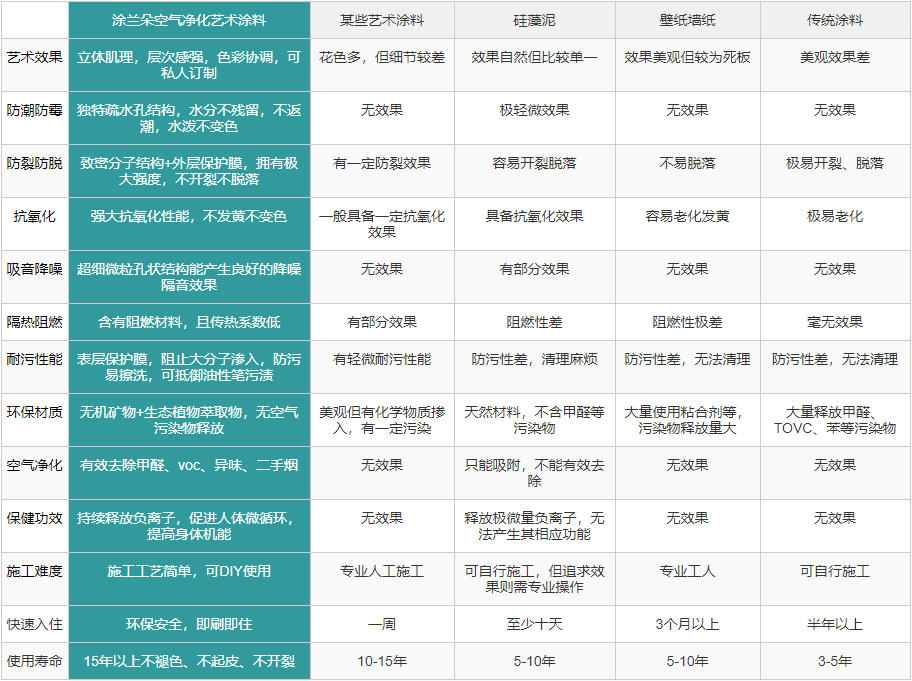This screenshot has width=912, height=681.
Task: Select cell '毫无效果'
Action: pyautogui.click(x=835, y=322)
